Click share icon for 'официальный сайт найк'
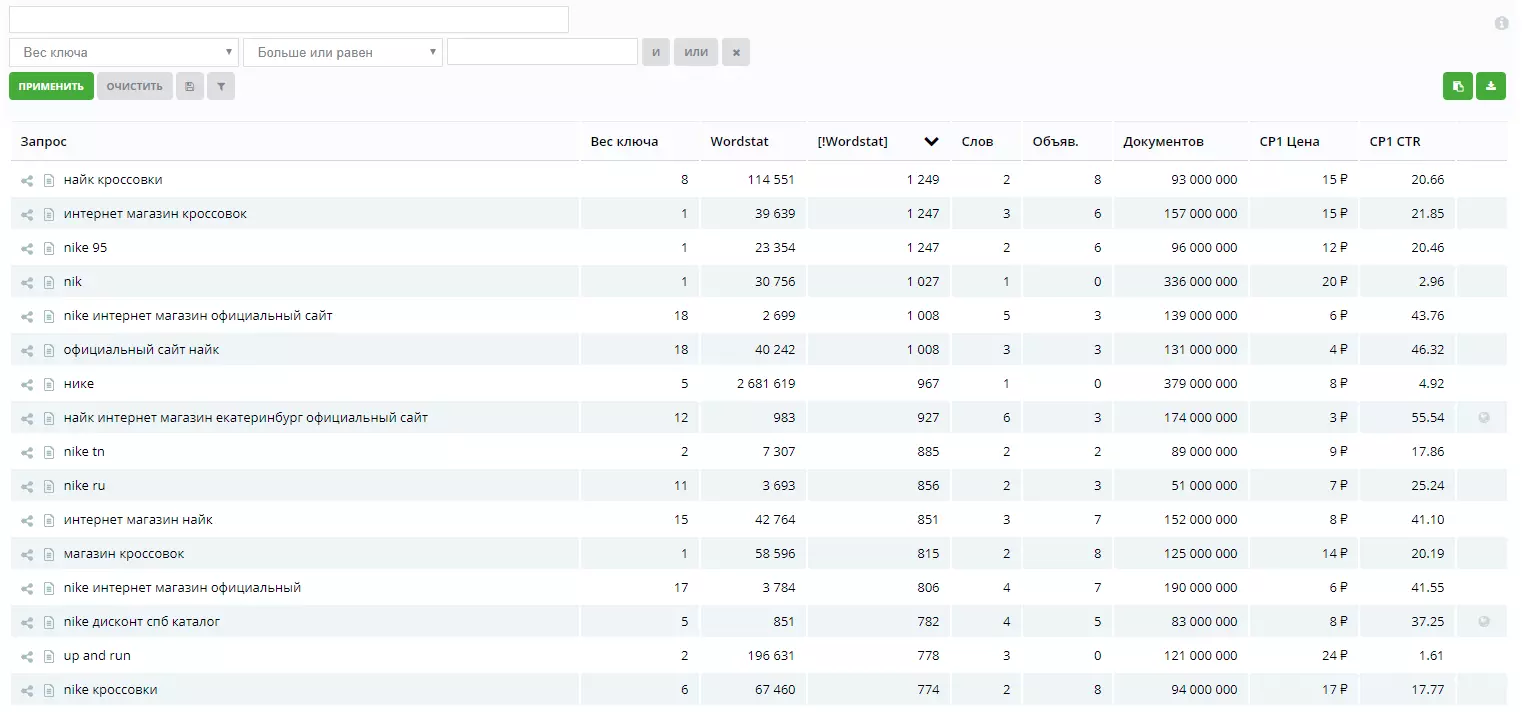This screenshot has width=1524, height=712. tap(27, 350)
